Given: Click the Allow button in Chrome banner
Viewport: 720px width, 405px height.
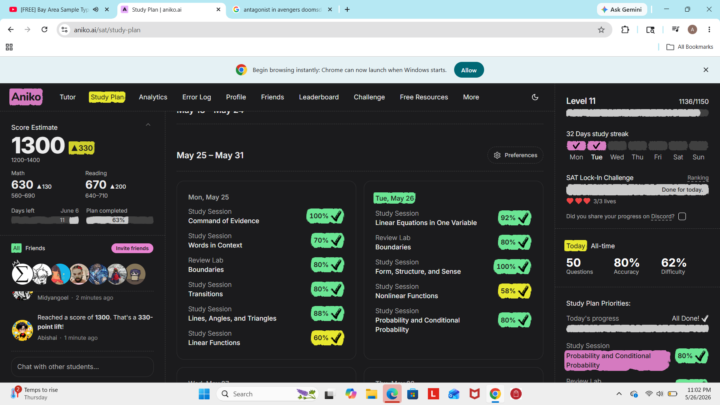Looking at the screenshot, I should click(469, 70).
